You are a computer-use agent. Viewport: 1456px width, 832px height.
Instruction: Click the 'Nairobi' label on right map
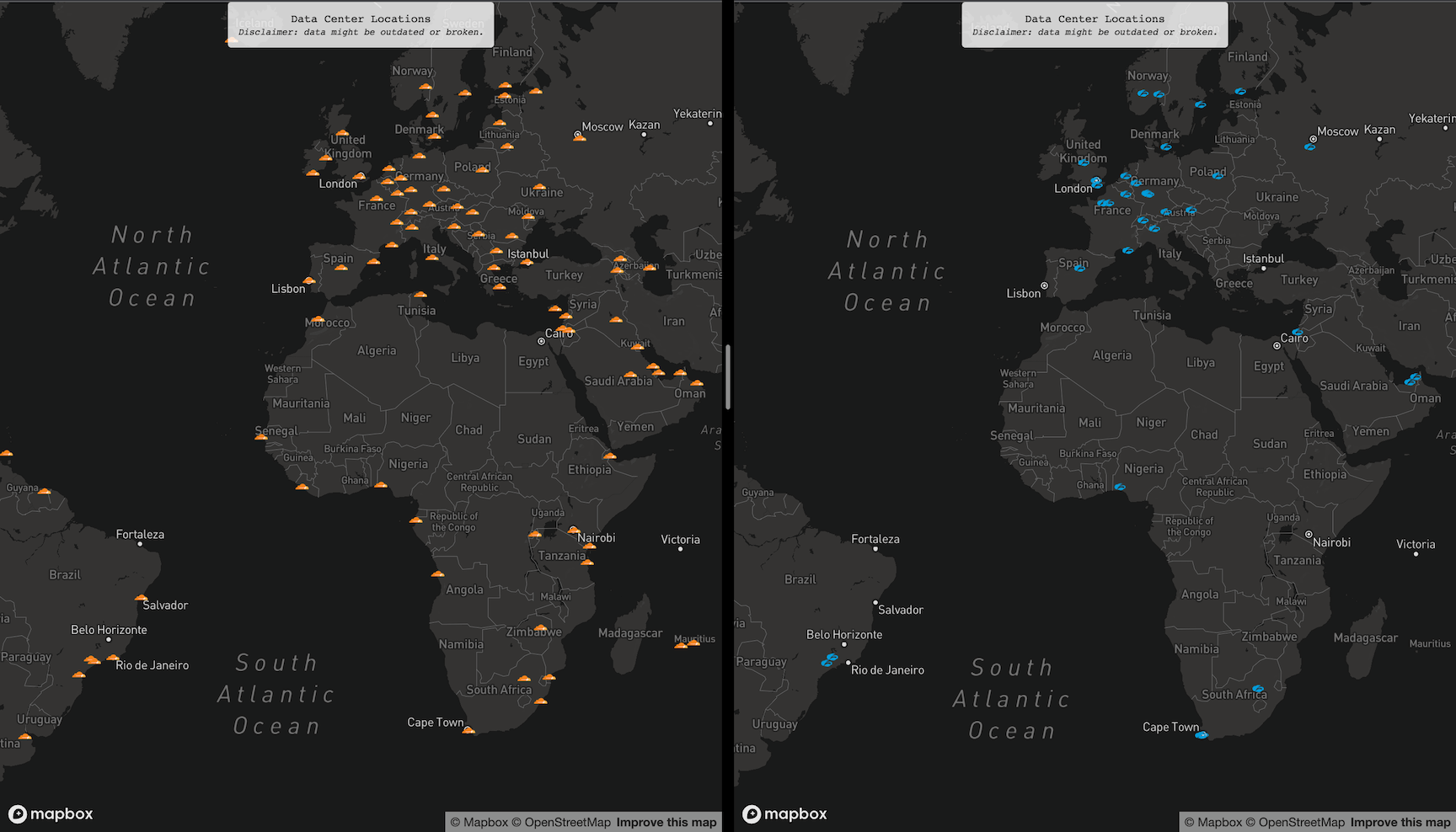pyautogui.click(x=1331, y=542)
